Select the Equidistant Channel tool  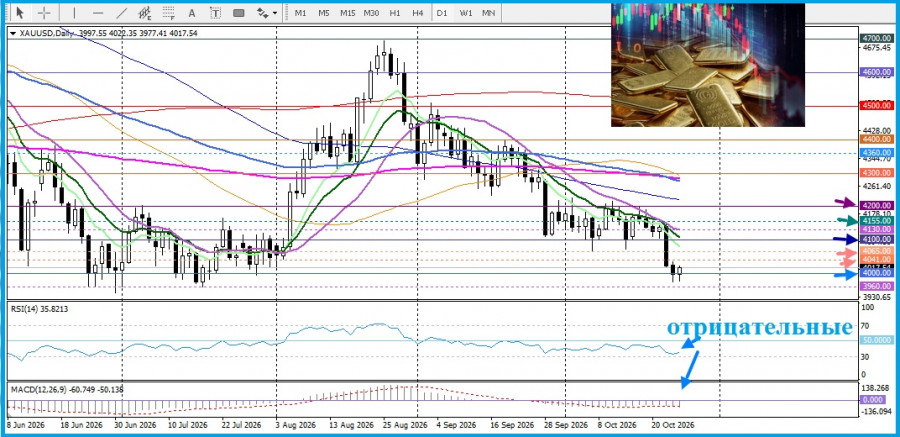(145, 13)
